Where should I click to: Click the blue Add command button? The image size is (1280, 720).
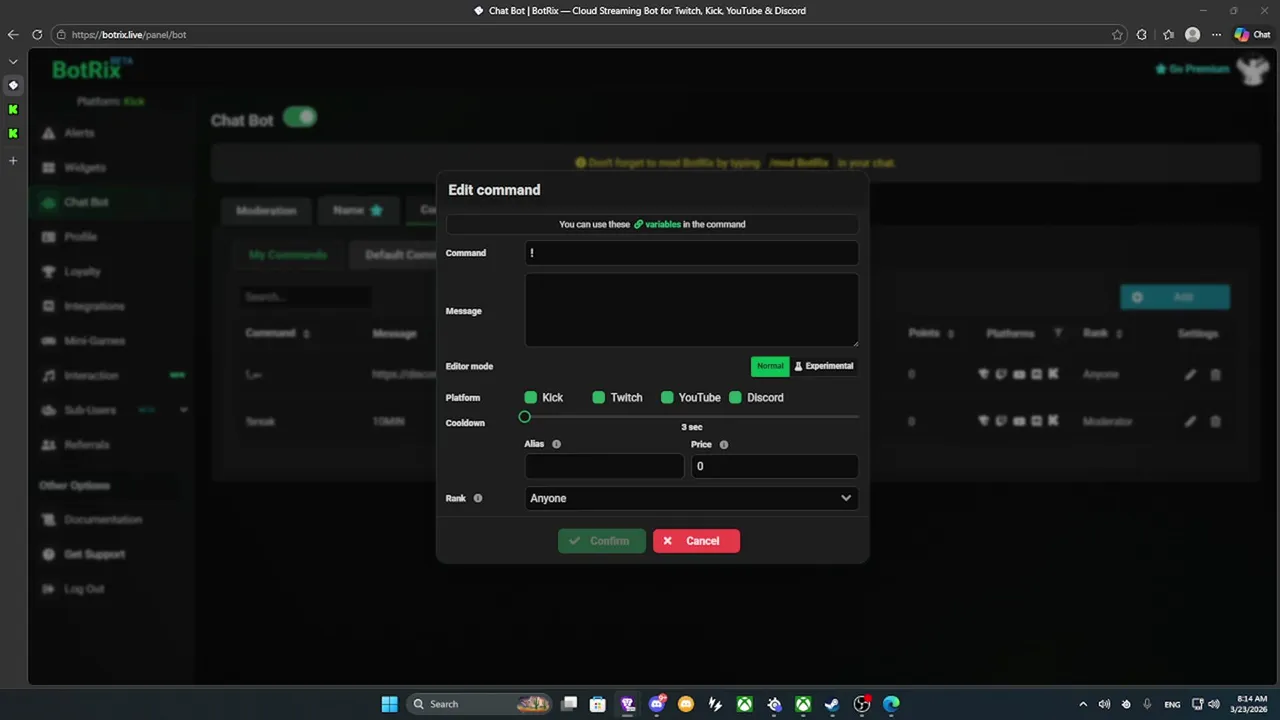coord(1175,297)
